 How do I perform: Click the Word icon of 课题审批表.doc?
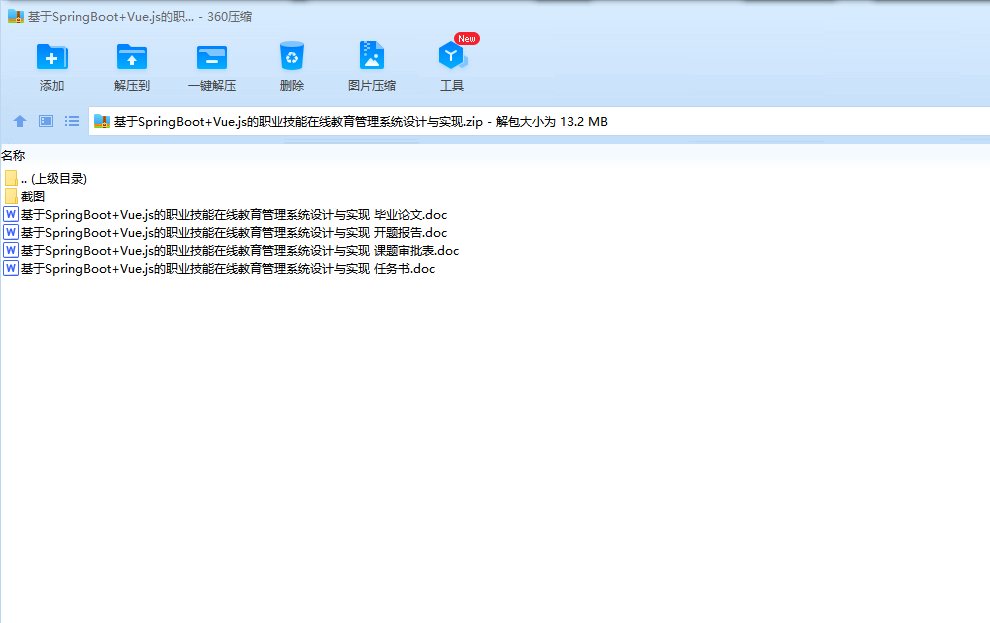click(x=11, y=250)
